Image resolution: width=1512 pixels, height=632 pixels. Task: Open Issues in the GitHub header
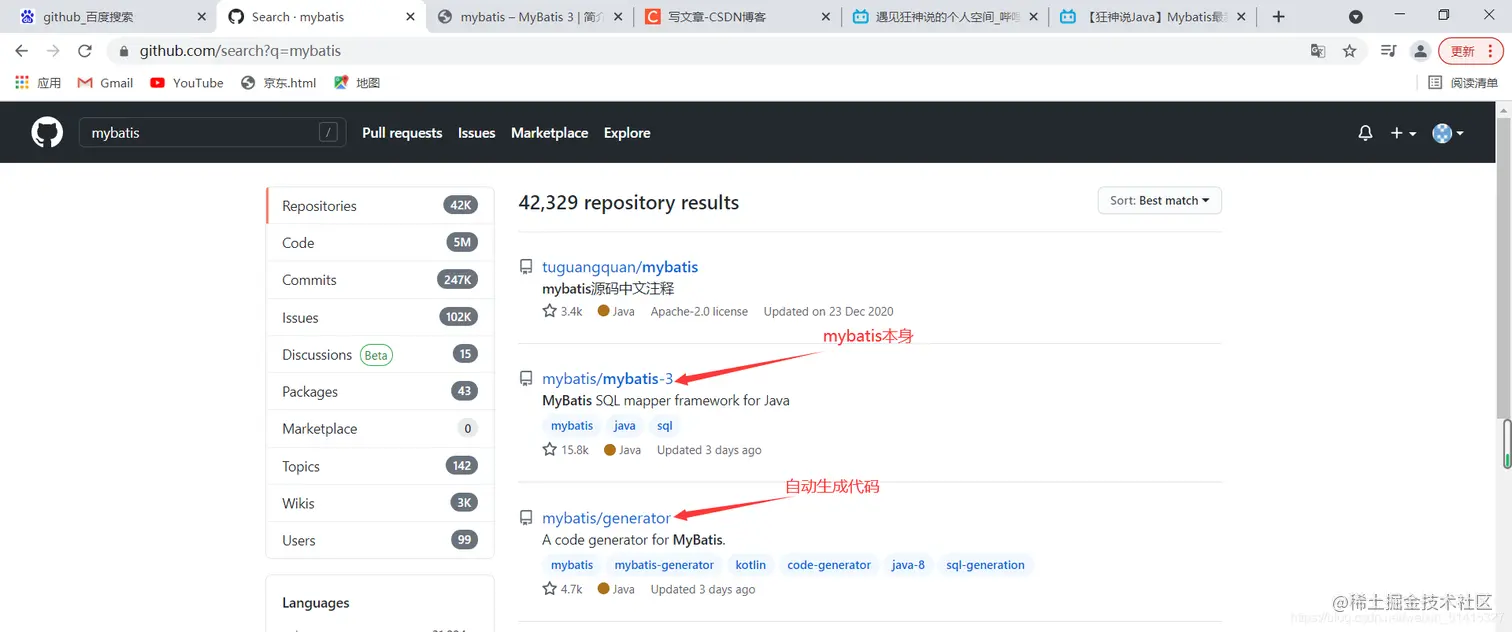click(x=476, y=133)
